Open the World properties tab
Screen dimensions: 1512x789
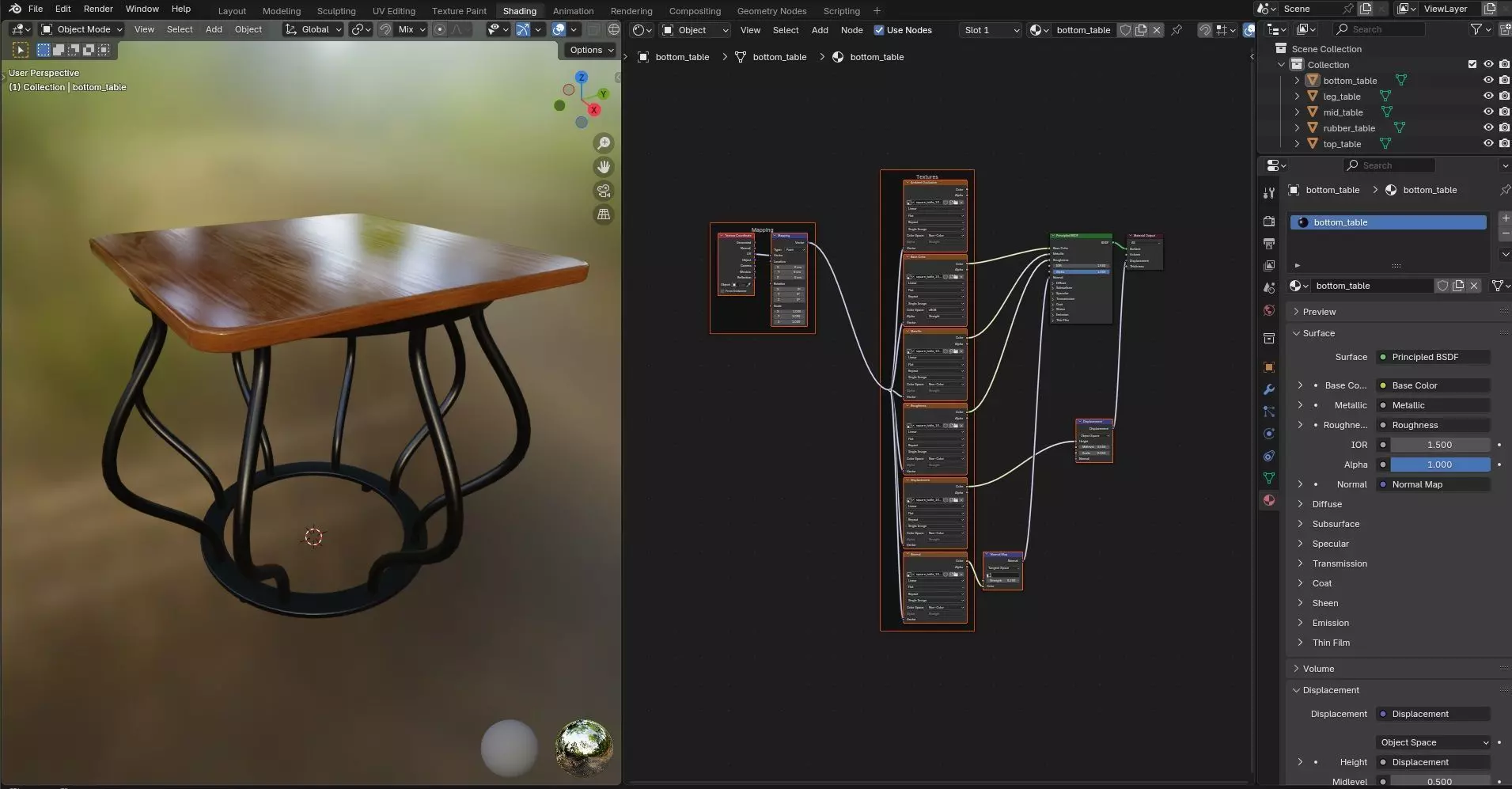click(1269, 309)
